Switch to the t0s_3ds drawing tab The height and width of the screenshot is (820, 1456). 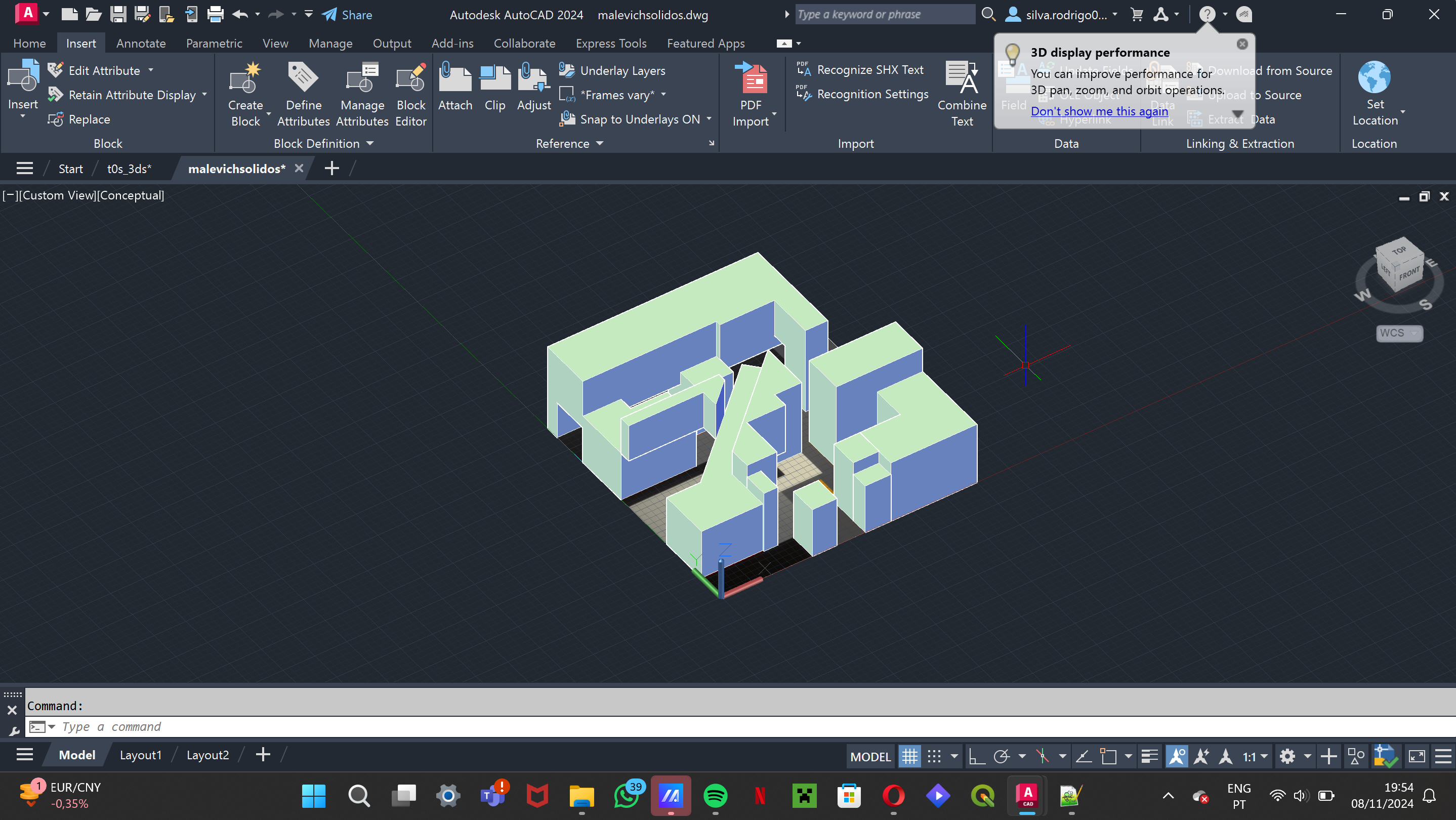pos(129,169)
